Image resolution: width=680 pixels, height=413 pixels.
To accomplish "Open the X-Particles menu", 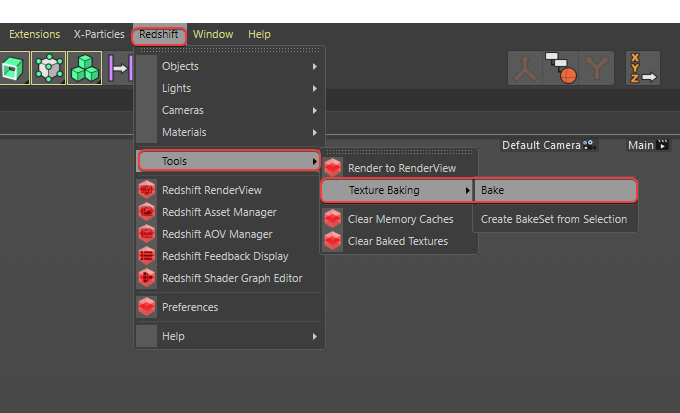I will click(x=99, y=34).
